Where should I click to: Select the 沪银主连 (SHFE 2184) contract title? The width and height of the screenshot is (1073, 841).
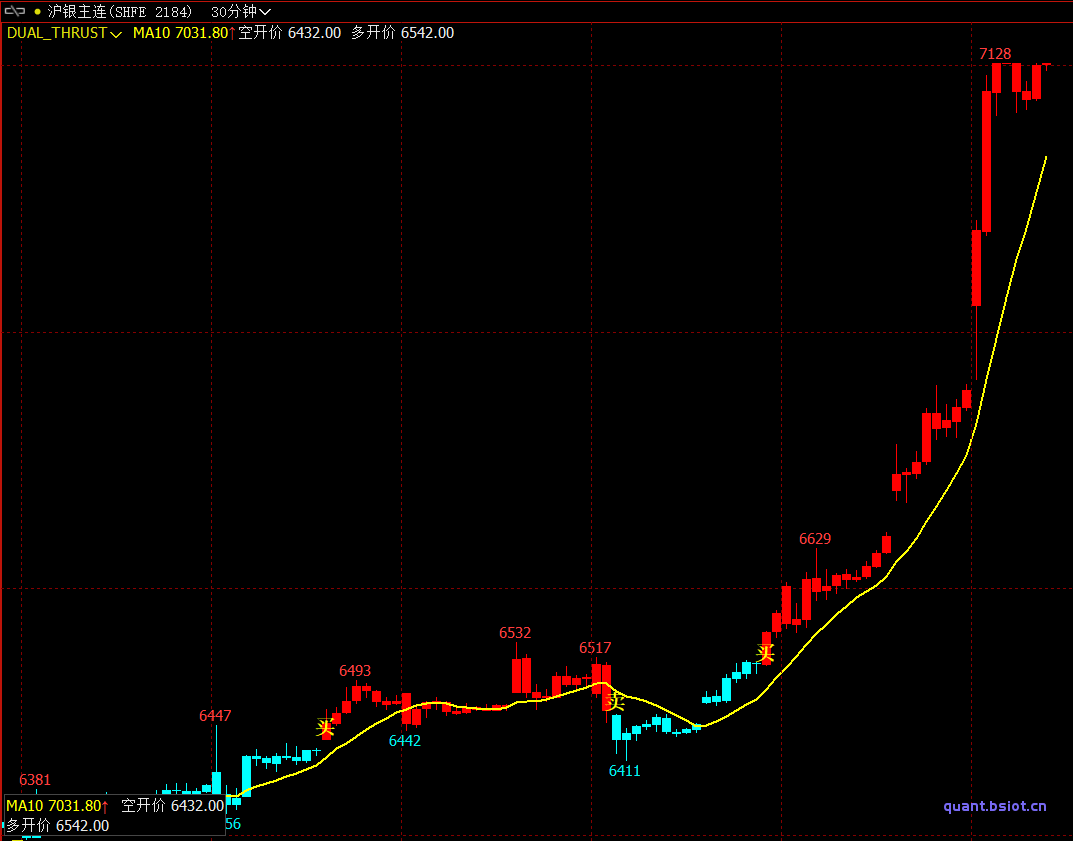tap(120, 12)
